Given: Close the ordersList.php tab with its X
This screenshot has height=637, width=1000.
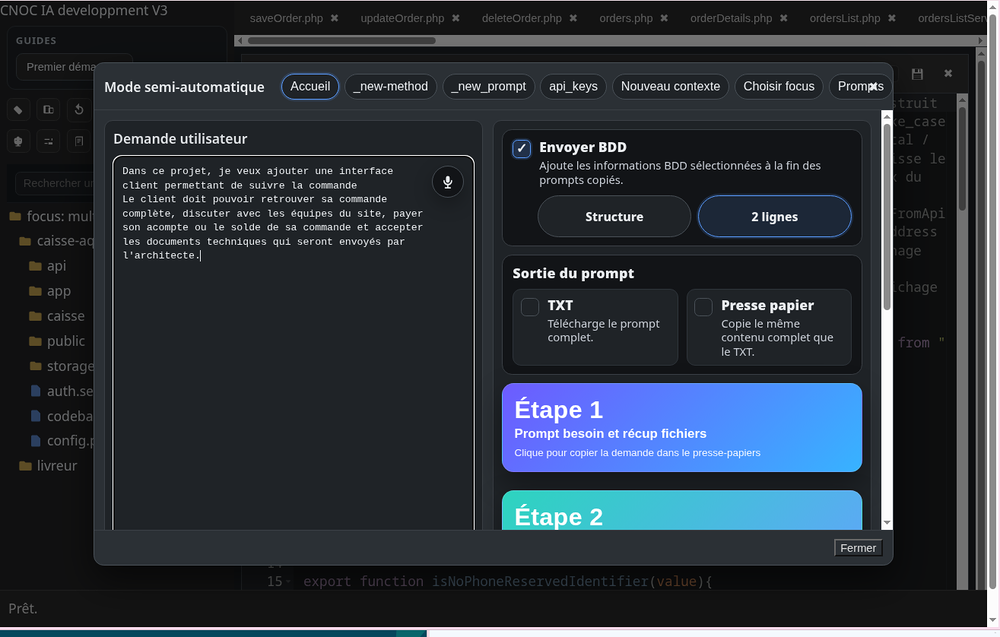Looking at the screenshot, I should pos(892,18).
